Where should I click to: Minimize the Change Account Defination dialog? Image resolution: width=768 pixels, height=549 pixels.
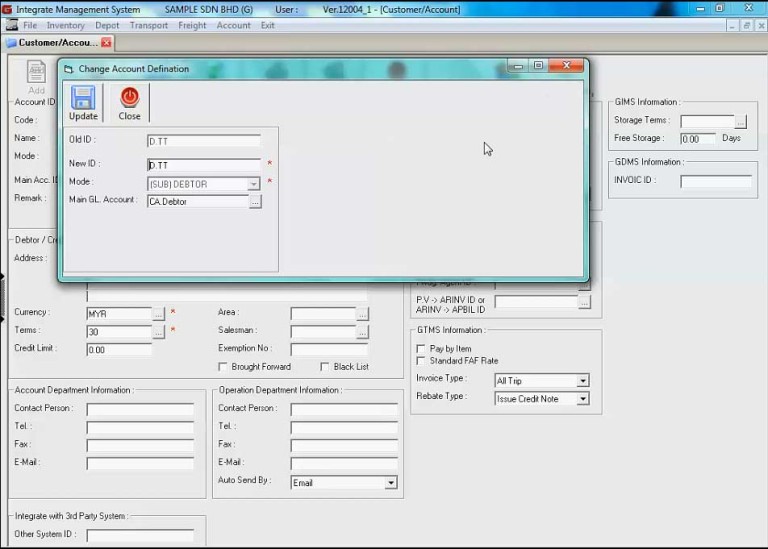[518, 66]
